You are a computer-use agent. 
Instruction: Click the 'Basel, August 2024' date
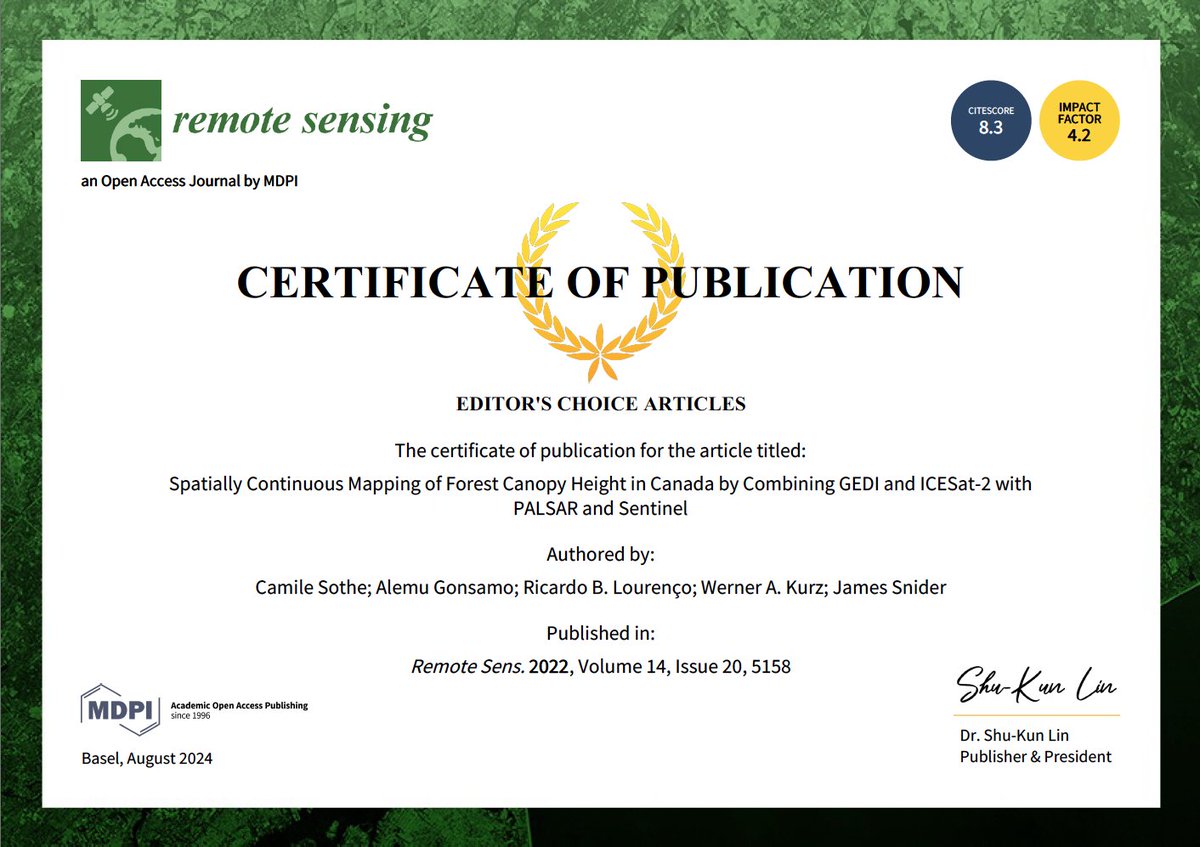[147, 758]
